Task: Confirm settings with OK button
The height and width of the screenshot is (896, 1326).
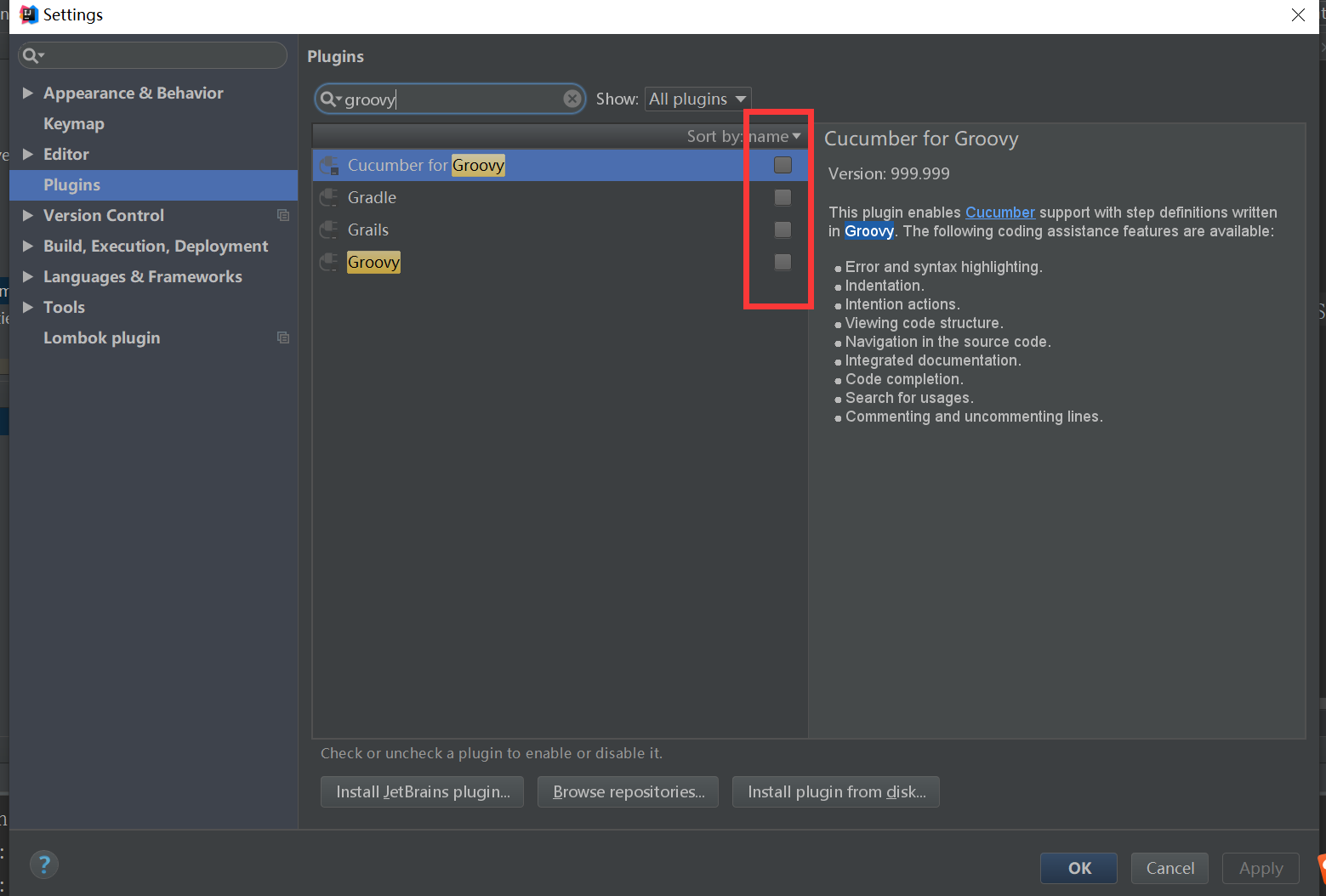Action: point(1079,868)
